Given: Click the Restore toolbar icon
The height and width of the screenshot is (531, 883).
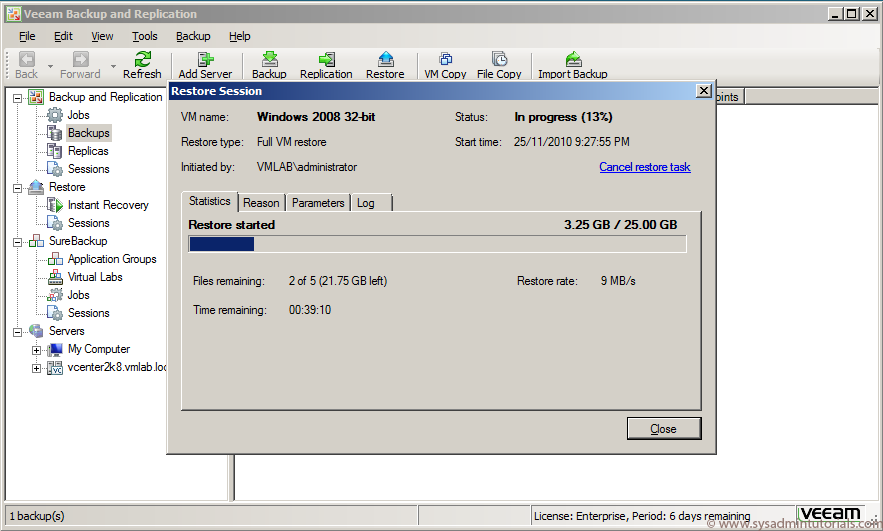Looking at the screenshot, I should [386, 59].
